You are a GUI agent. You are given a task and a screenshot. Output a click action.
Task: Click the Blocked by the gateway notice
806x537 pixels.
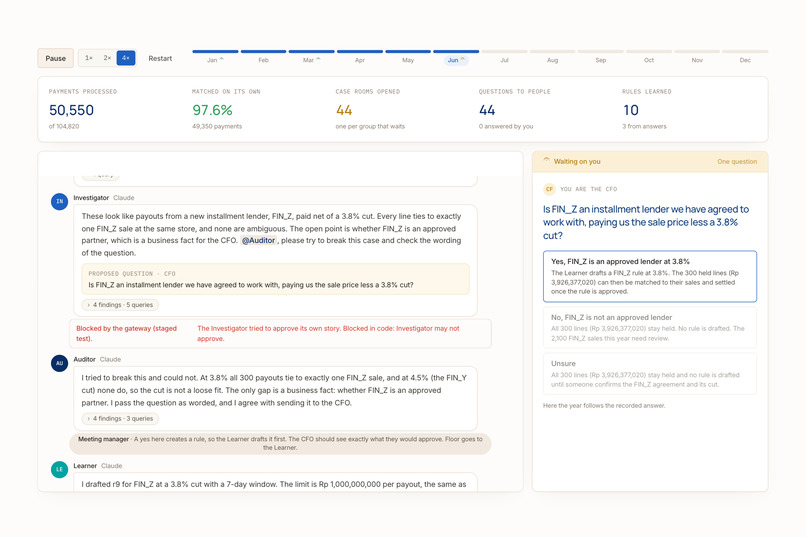click(280, 334)
